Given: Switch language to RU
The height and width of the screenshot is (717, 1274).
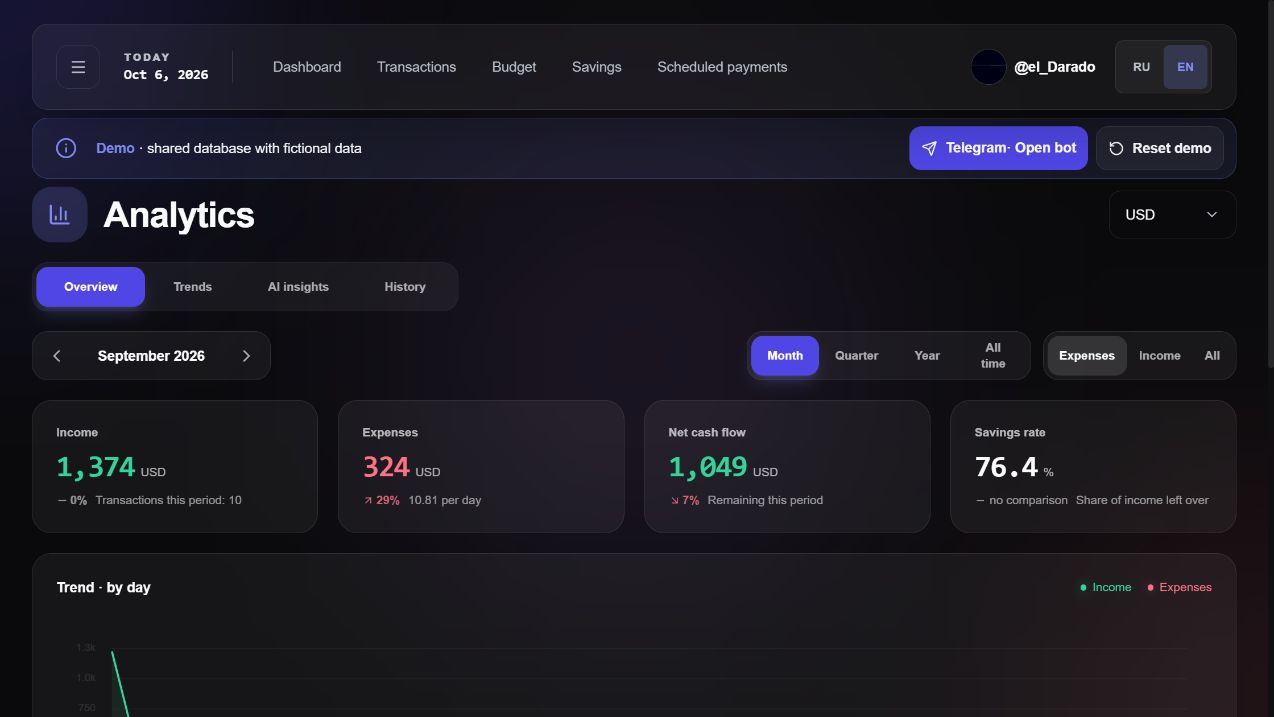Looking at the screenshot, I should [1141, 67].
